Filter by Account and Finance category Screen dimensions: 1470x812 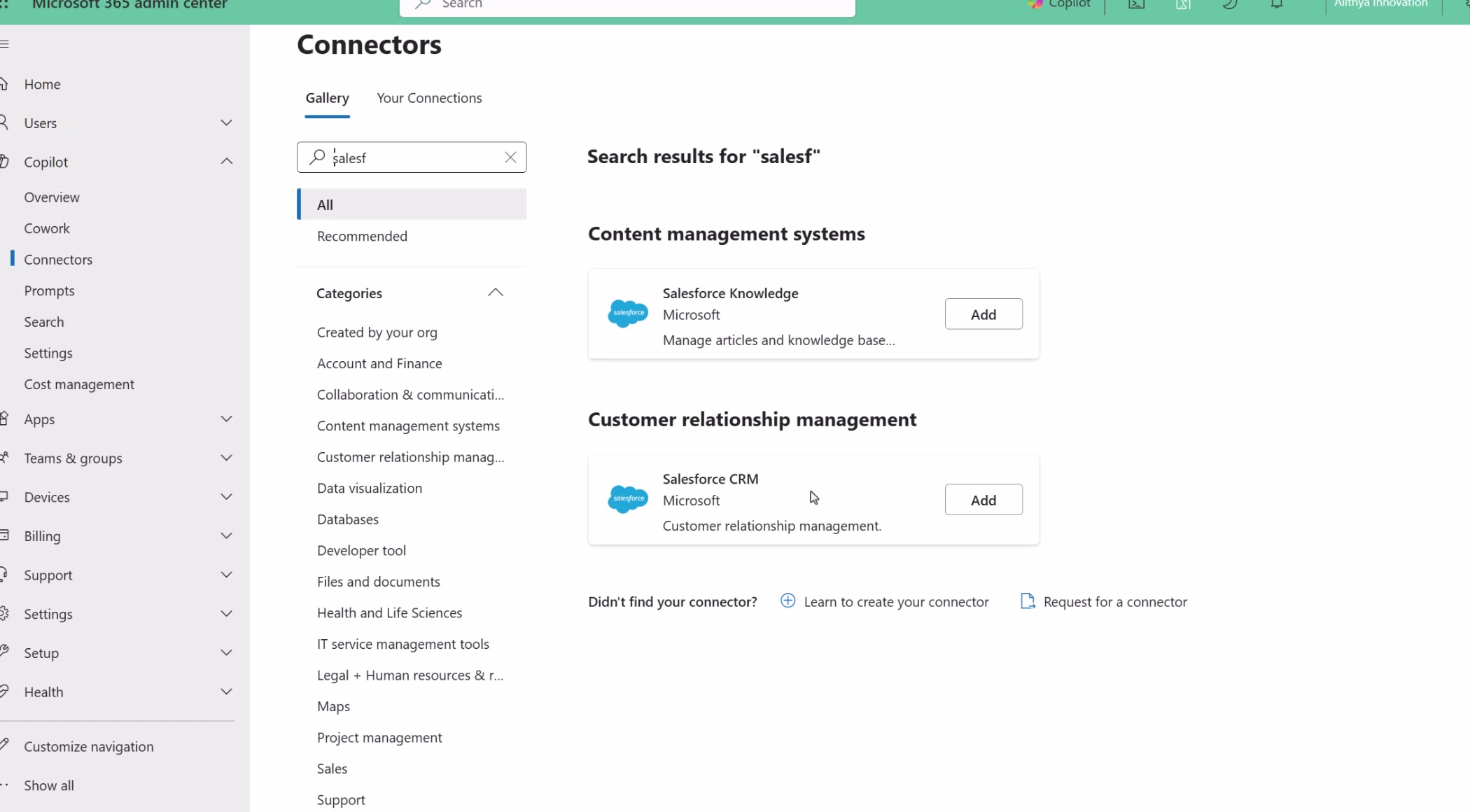[x=379, y=363]
